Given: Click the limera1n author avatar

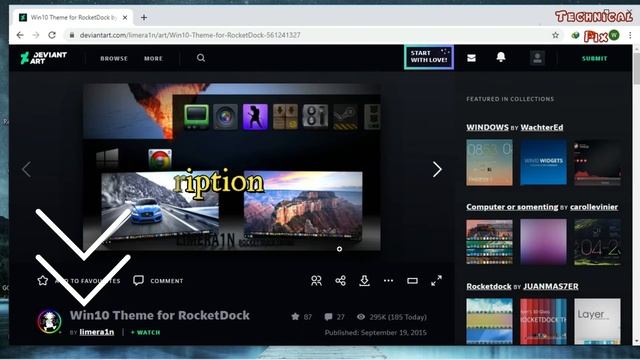Looking at the screenshot, I should (49, 321).
